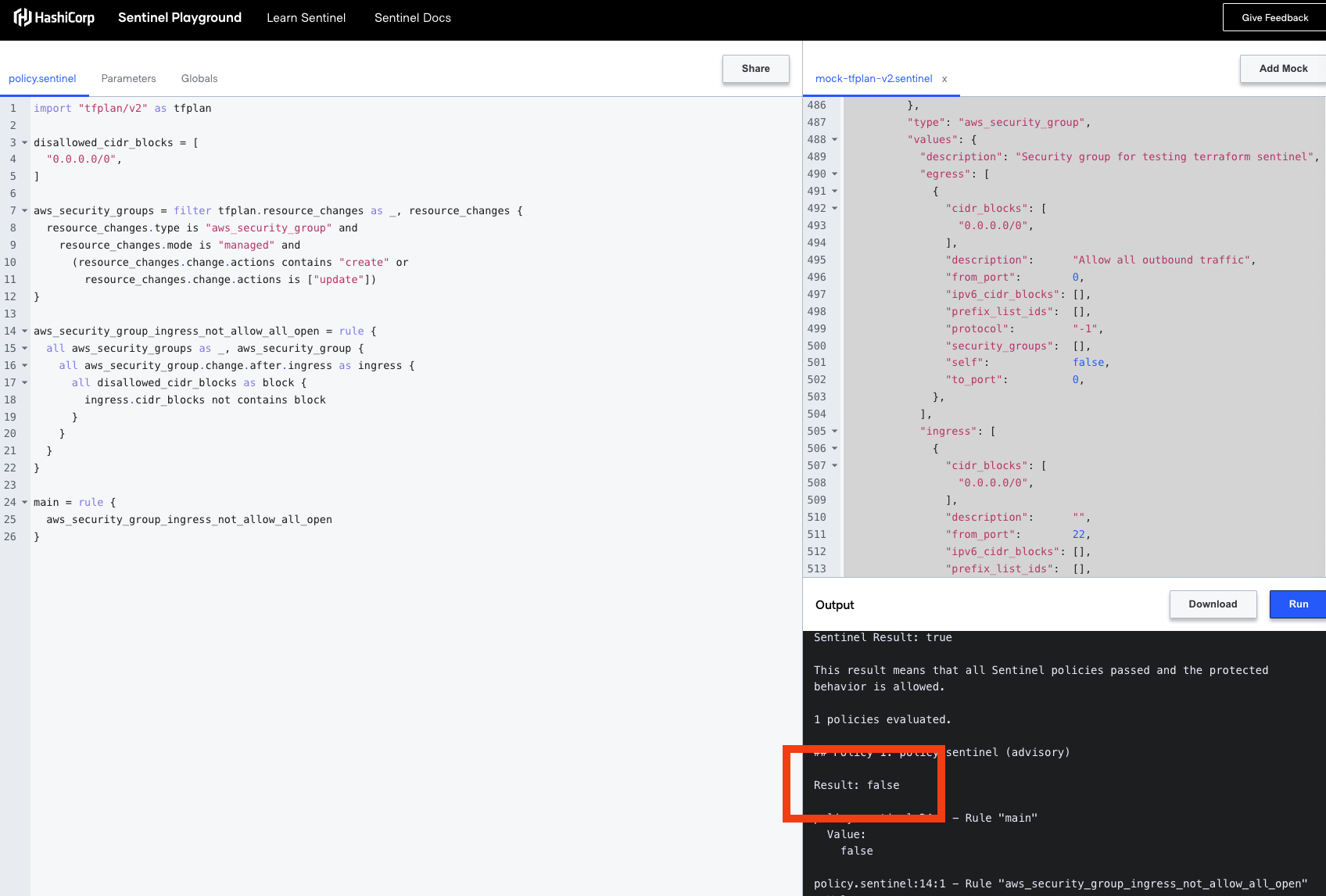
Task: Collapse mock fold arrow at line 492
Action: point(834,209)
